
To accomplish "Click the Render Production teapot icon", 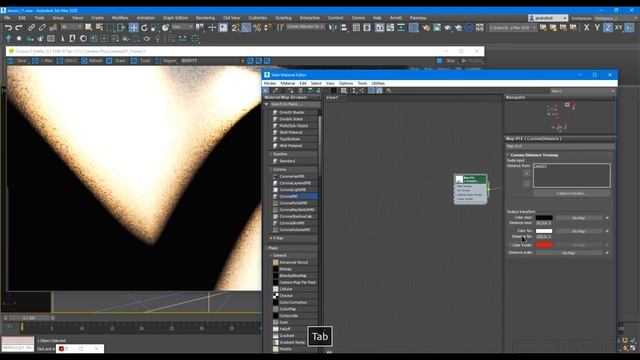I will pos(448,28).
